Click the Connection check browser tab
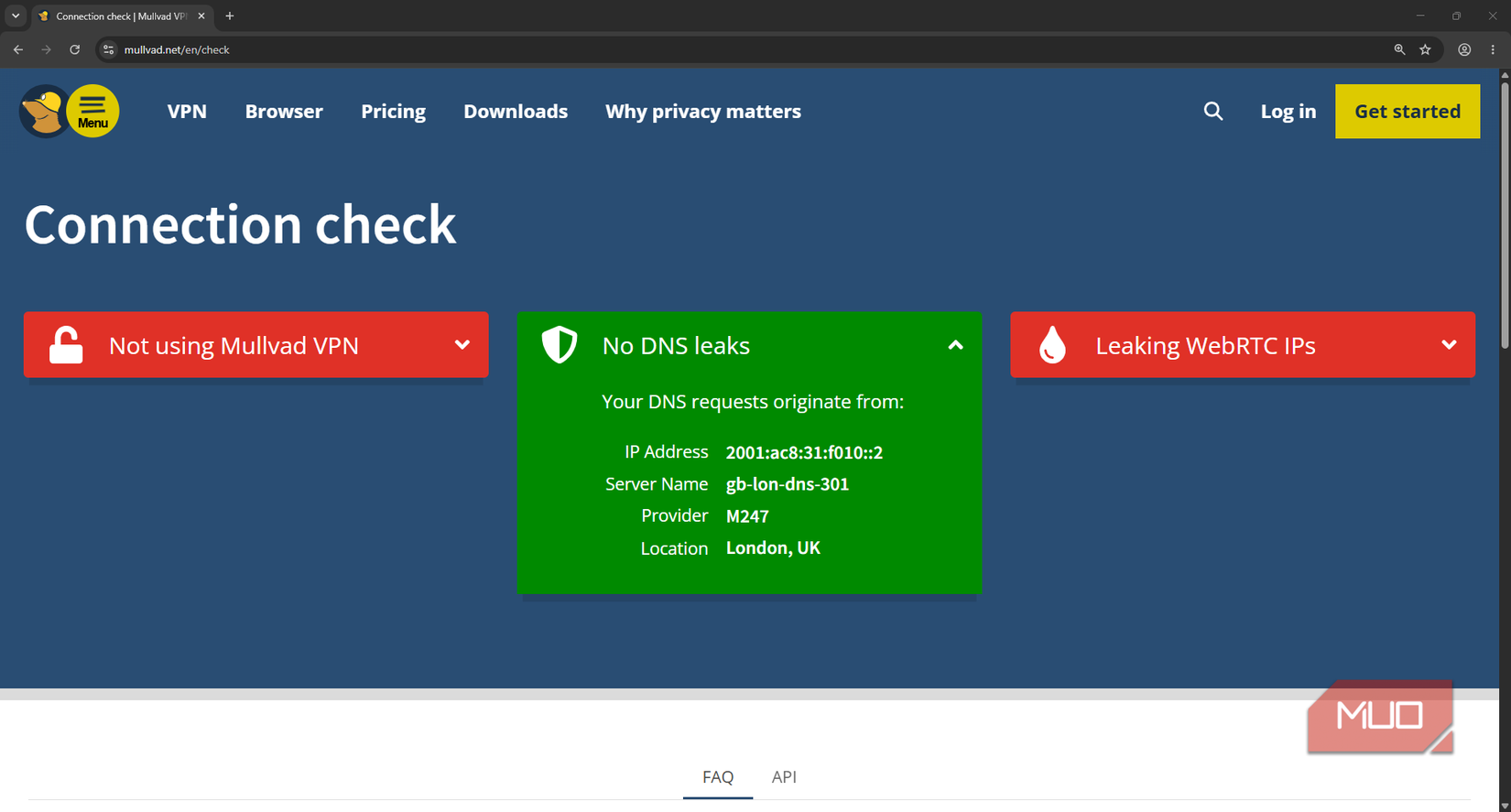The height and width of the screenshot is (812, 1511). click(x=121, y=16)
